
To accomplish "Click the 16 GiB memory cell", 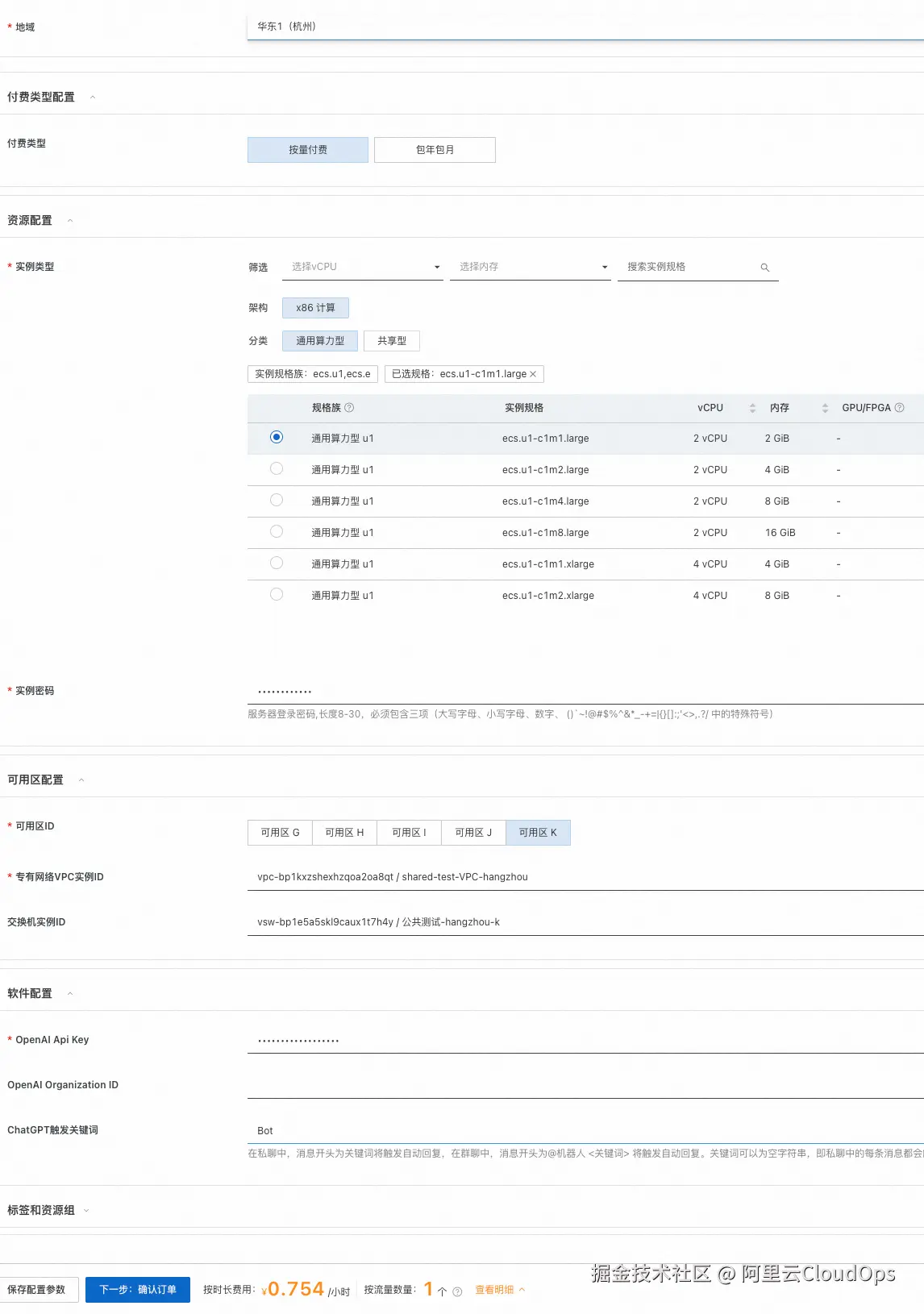I will tap(780, 533).
